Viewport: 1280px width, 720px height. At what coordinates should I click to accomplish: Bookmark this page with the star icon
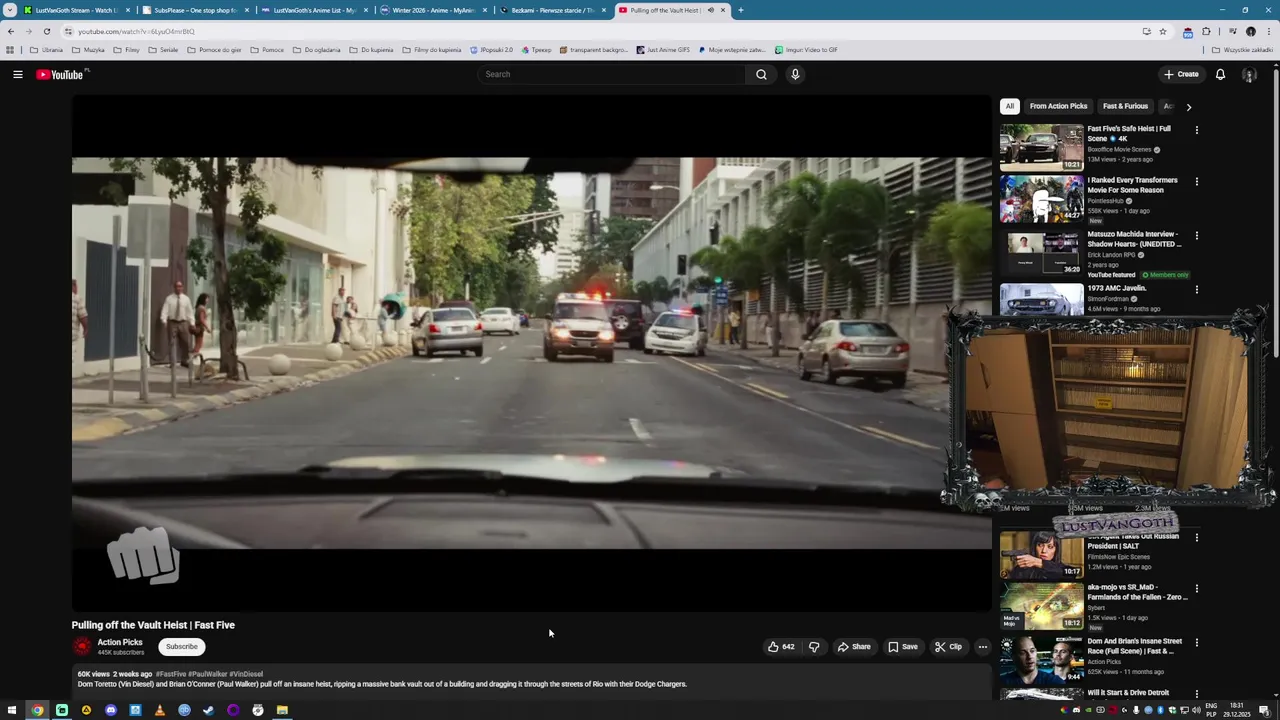tap(1162, 31)
